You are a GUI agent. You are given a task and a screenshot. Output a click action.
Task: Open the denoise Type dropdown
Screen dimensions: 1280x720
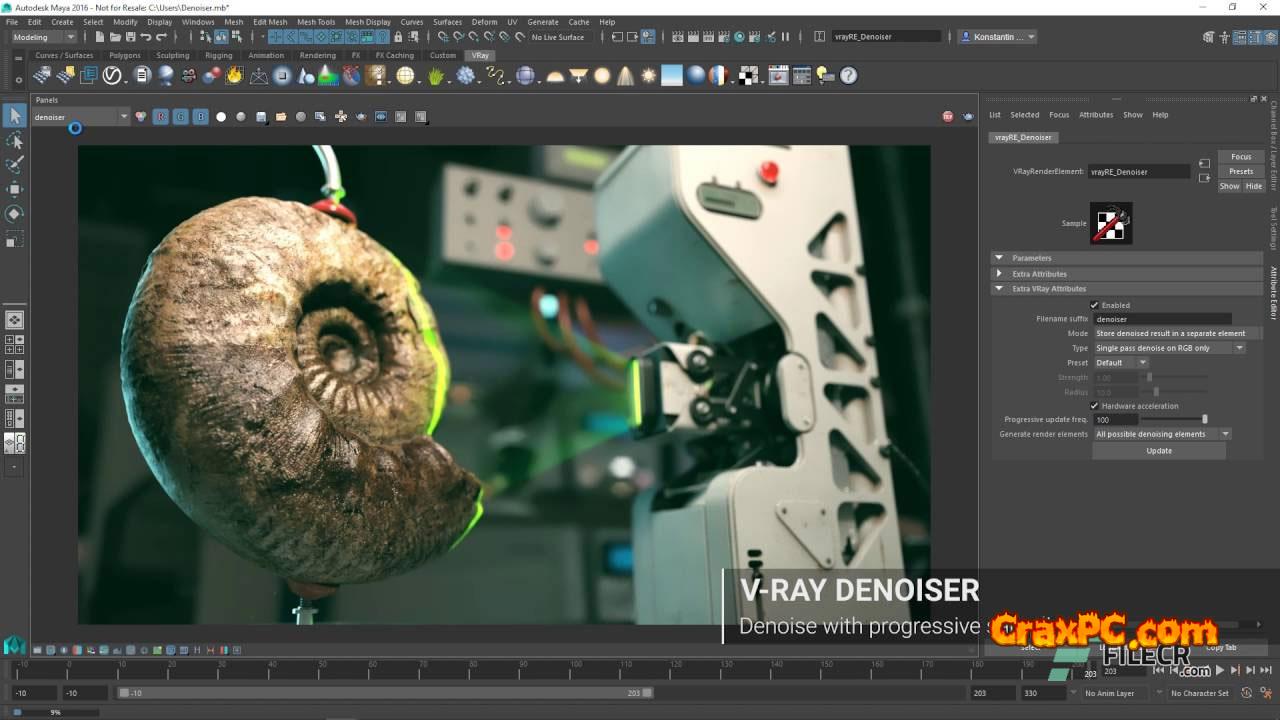[x=1169, y=348]
